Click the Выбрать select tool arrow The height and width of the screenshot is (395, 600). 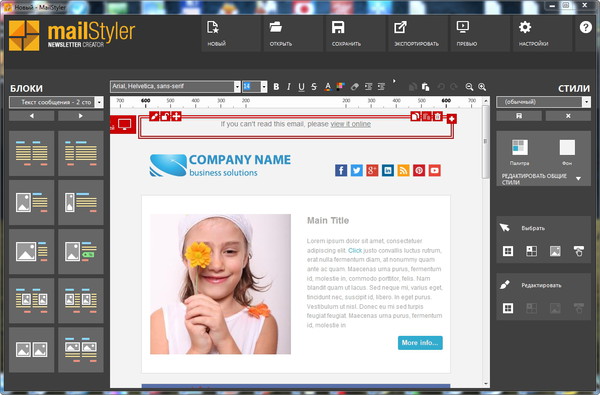point(505,228)
